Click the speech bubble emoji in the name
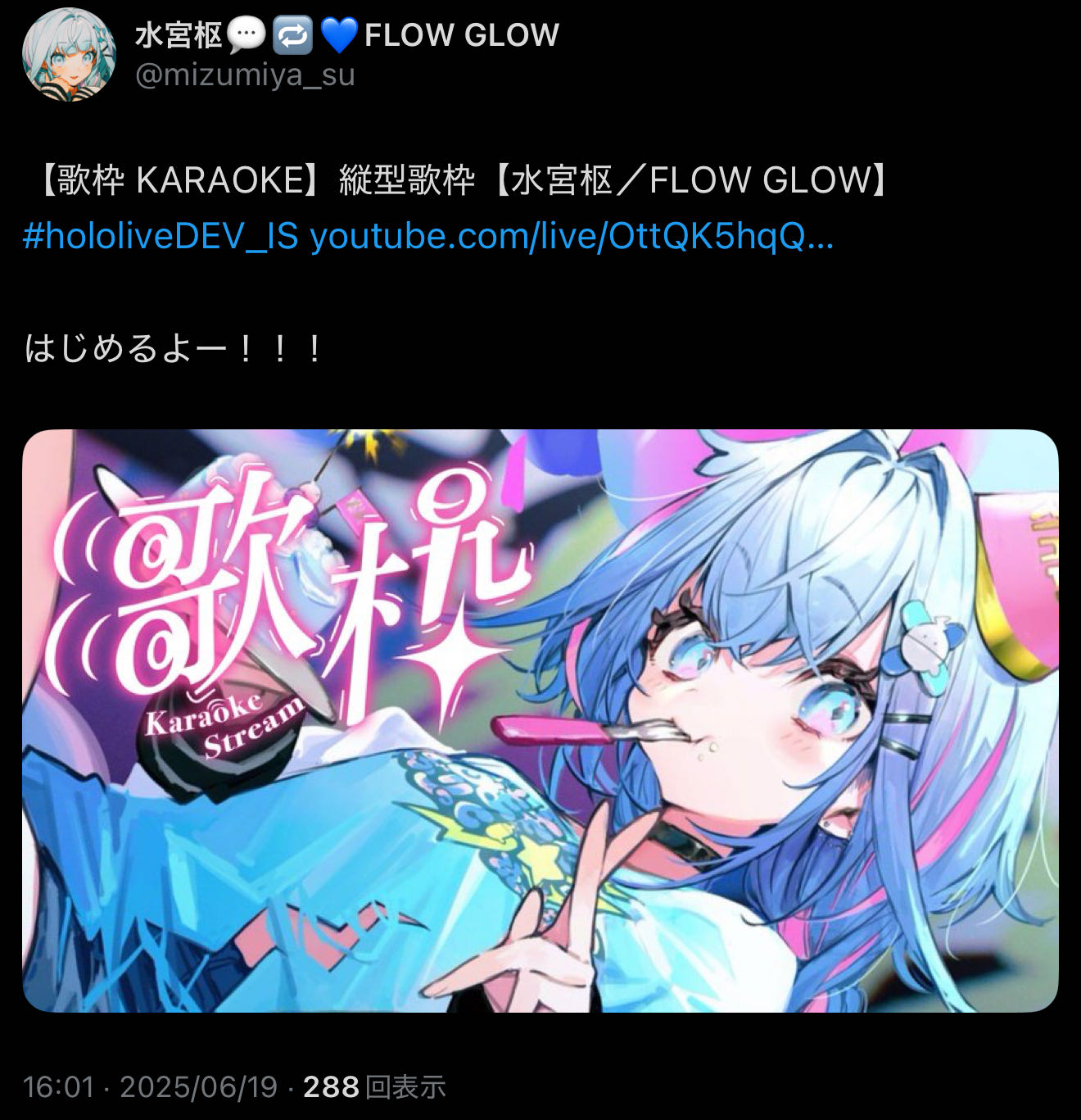Image resolution: width=1081 pixels, height=1120 pixels. pyautogui.click(x=246, y=34)
